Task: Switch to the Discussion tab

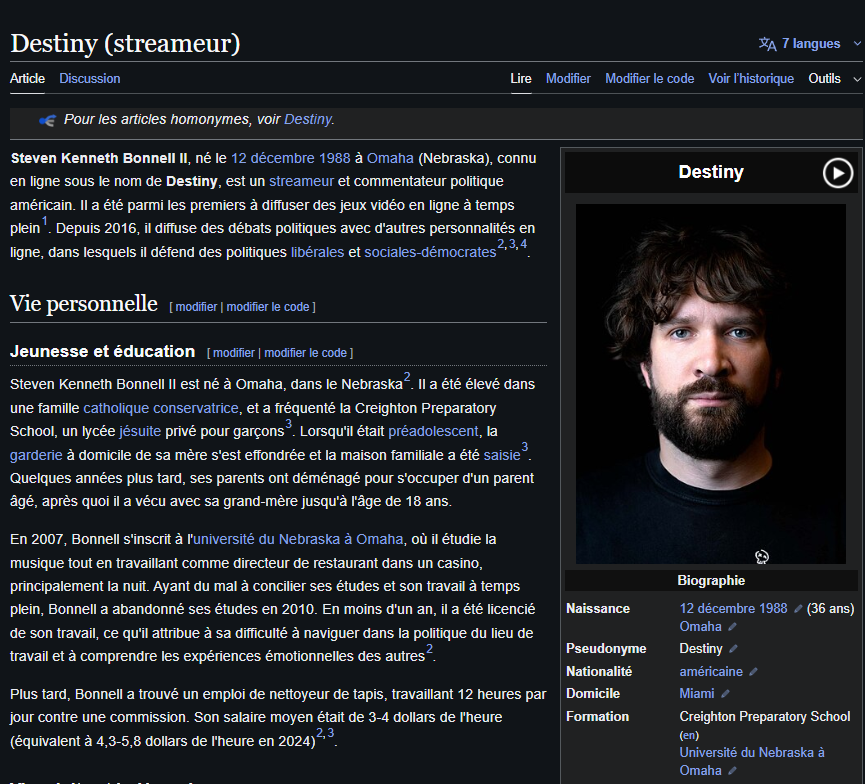Action: pos(89,79)
